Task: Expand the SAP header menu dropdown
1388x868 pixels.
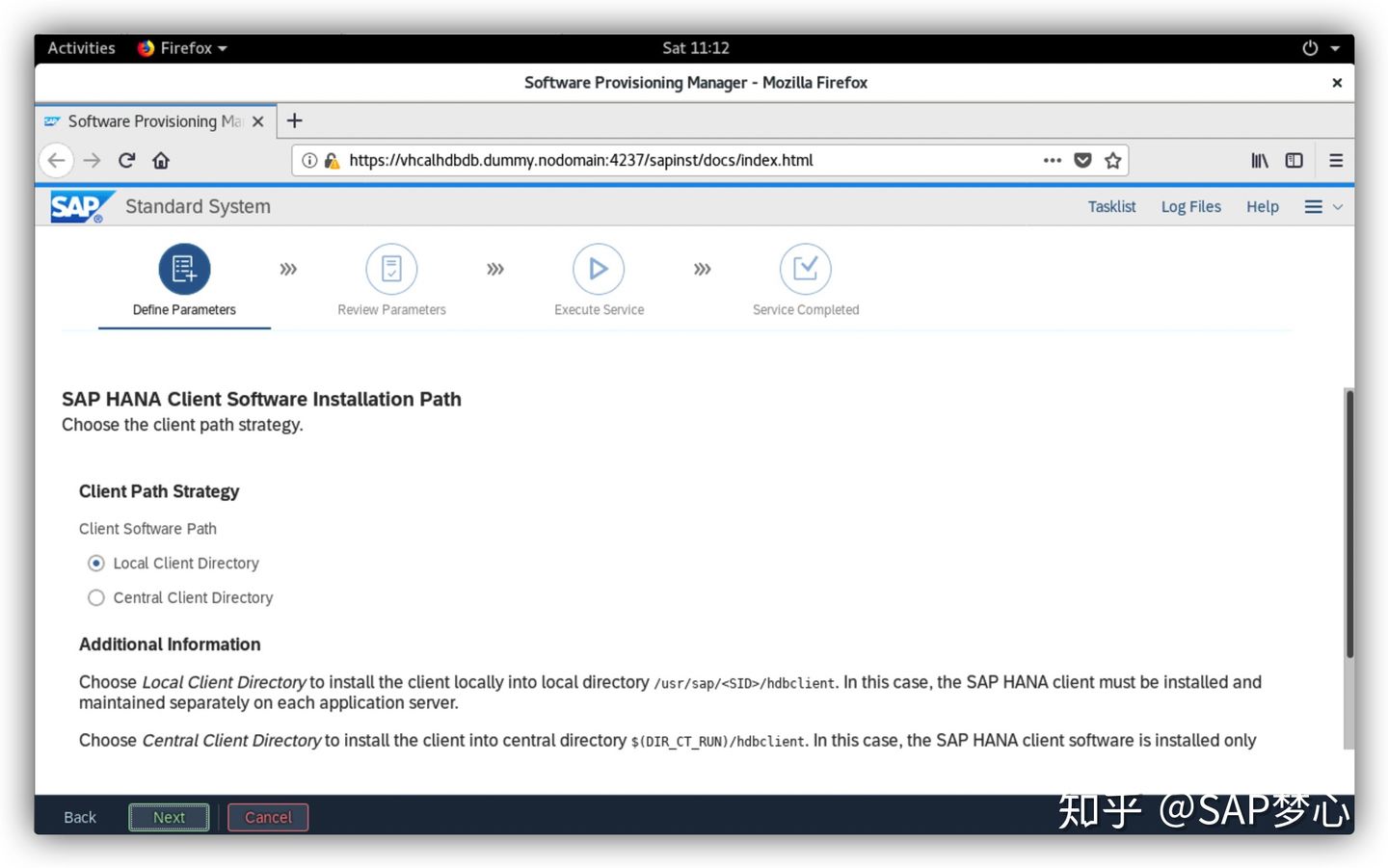Action: coord(1323,207)
